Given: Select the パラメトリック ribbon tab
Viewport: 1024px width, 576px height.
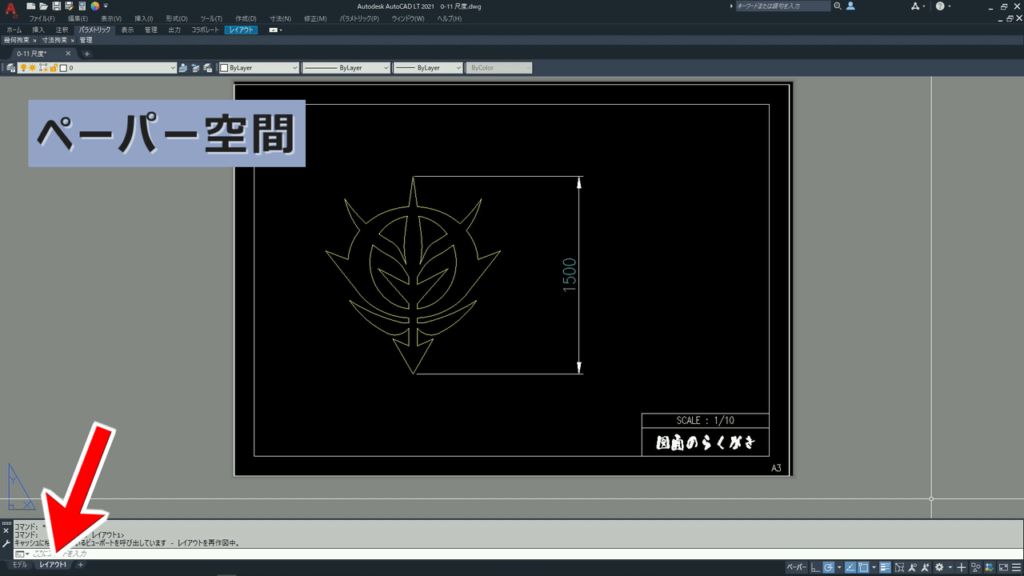Looking at the screenshot, I should 95,30.
